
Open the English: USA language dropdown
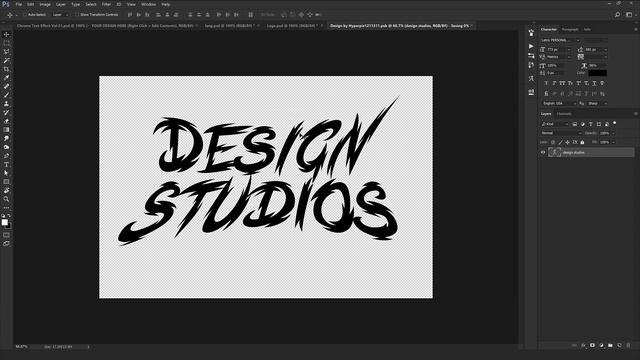point(559,104)
